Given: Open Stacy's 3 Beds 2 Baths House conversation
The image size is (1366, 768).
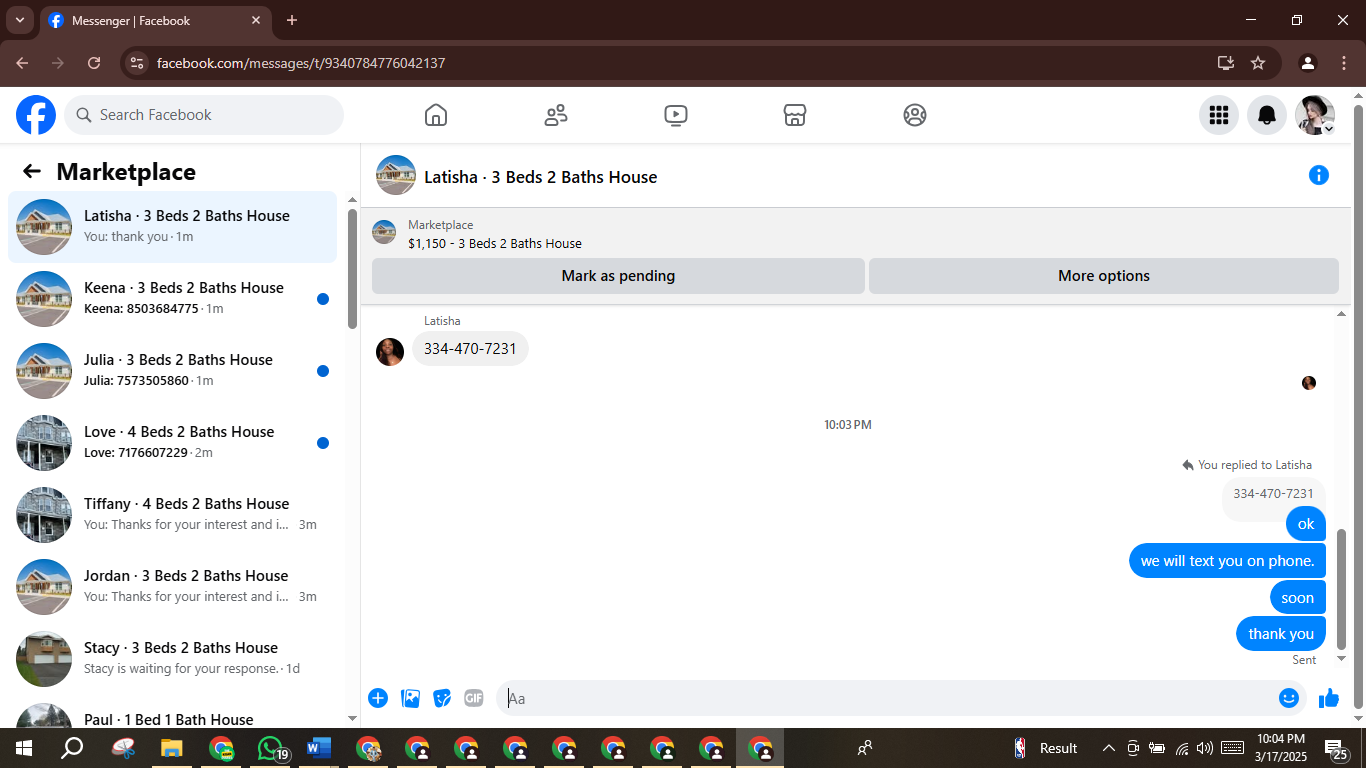Looking at the screenshot, I should coord(173,659).
